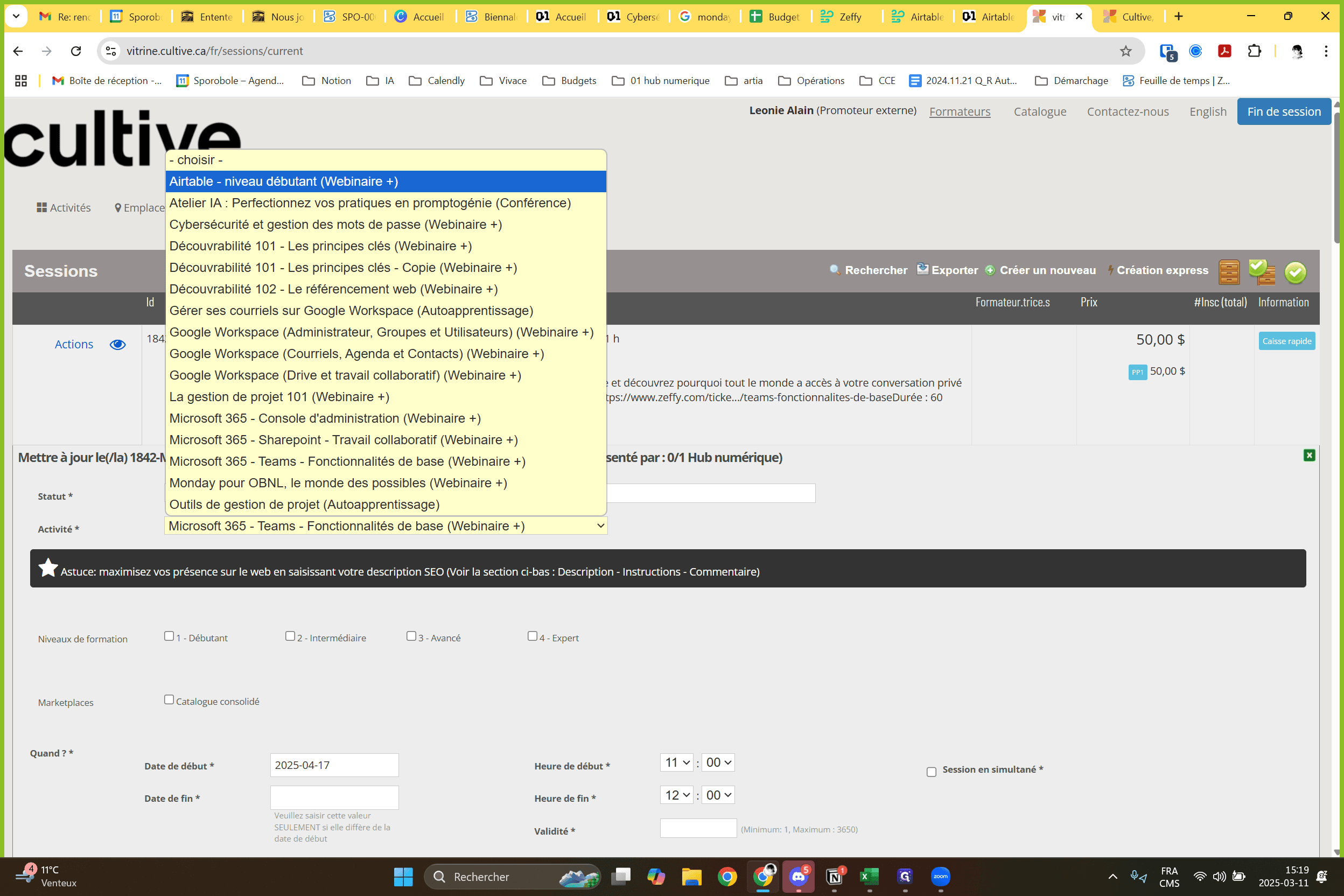Viewport: 1344px width, 896px height.
Task: Select Monday pour OBNL option
Action: coord(386,483)
